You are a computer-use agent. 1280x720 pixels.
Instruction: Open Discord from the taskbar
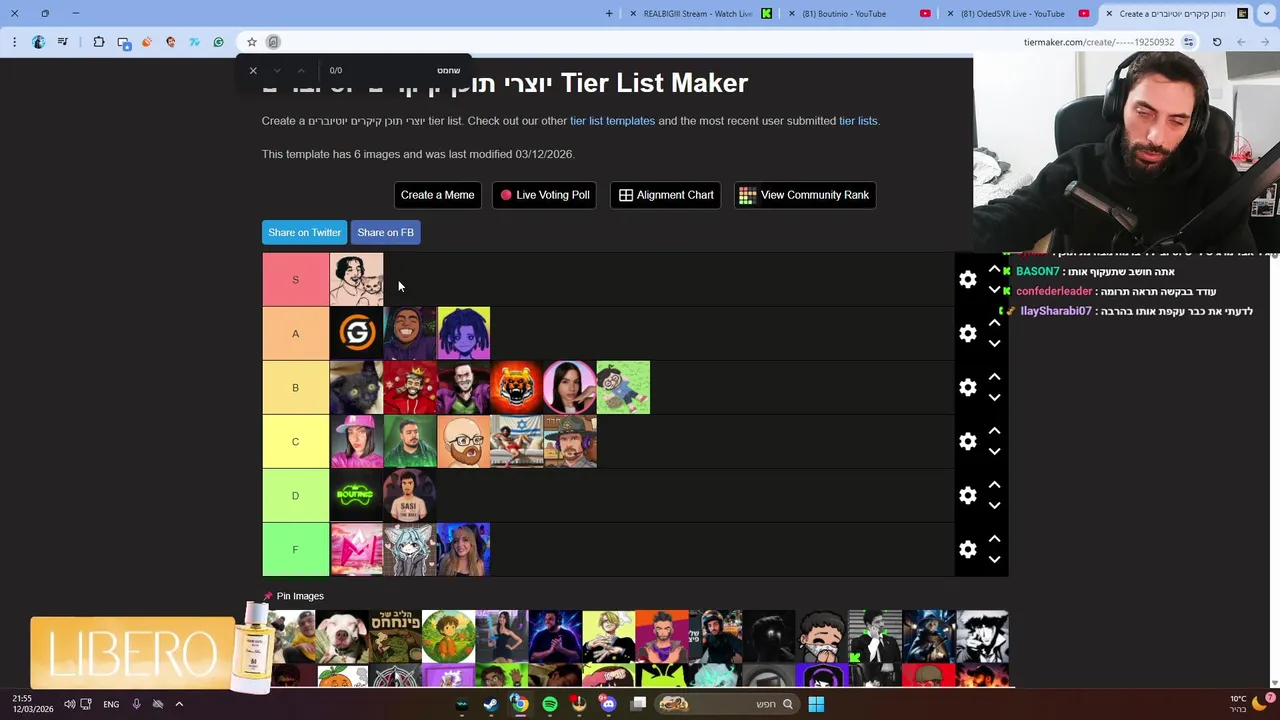point(608,704)
